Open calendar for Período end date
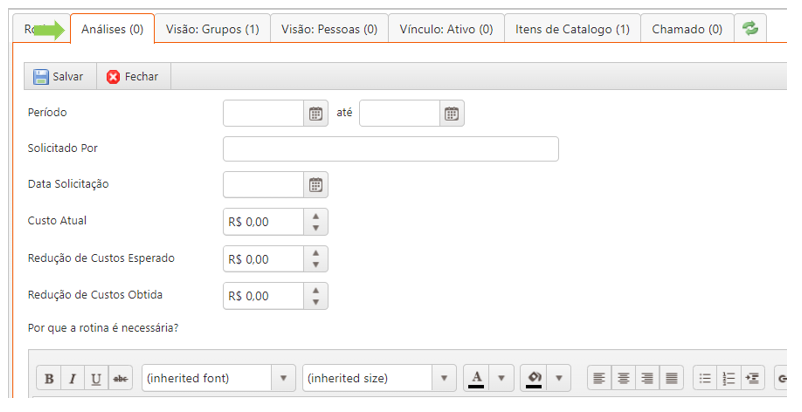This screenshot has width=802, height=412. click(x=452, y=113)
